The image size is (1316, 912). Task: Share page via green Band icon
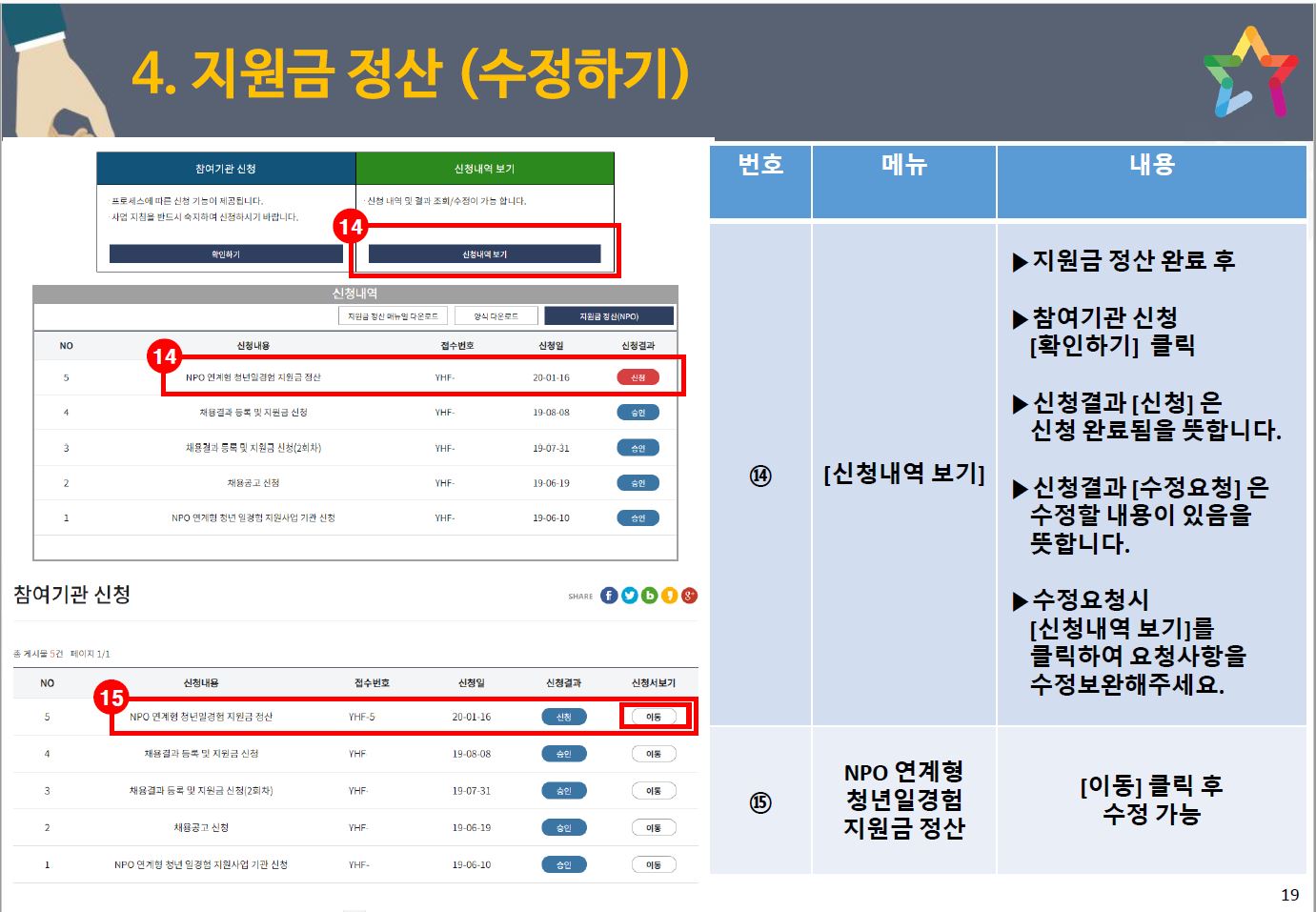pos(649,596)
